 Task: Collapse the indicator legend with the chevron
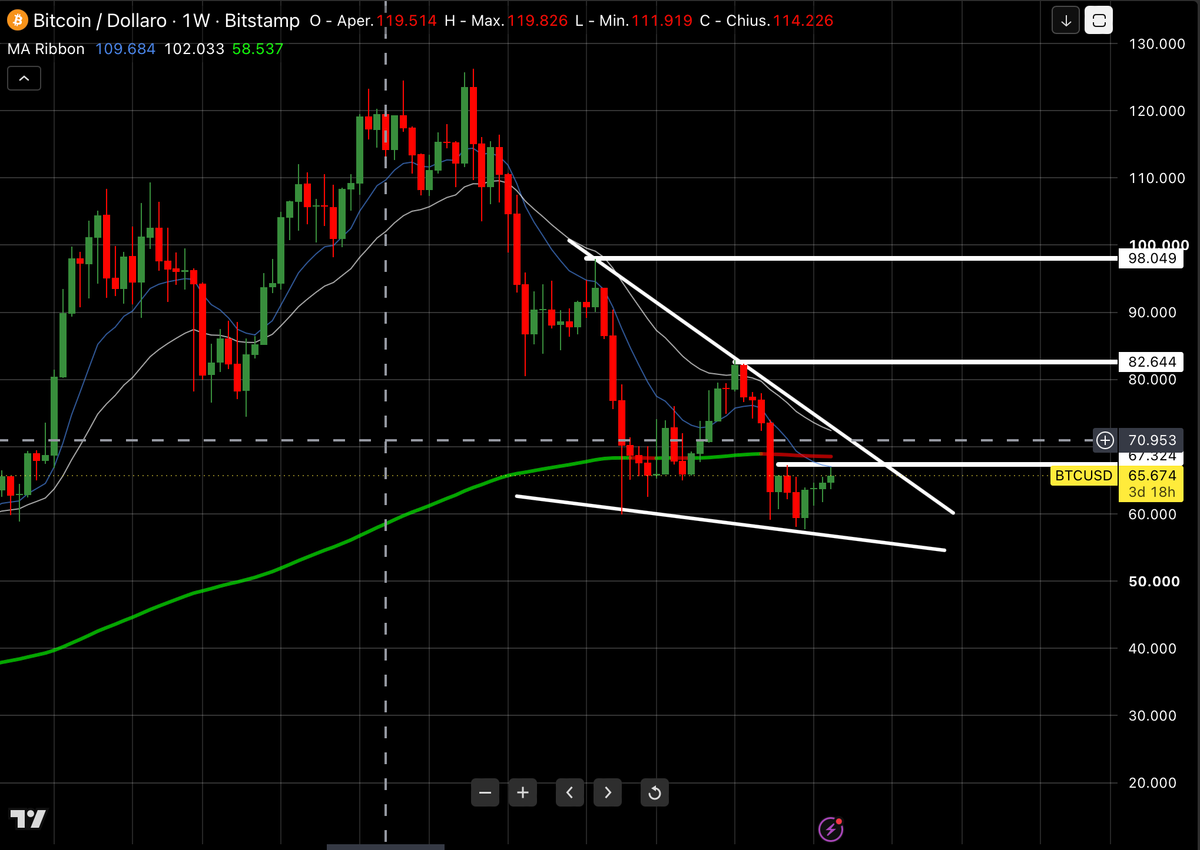tap(24, 78)
